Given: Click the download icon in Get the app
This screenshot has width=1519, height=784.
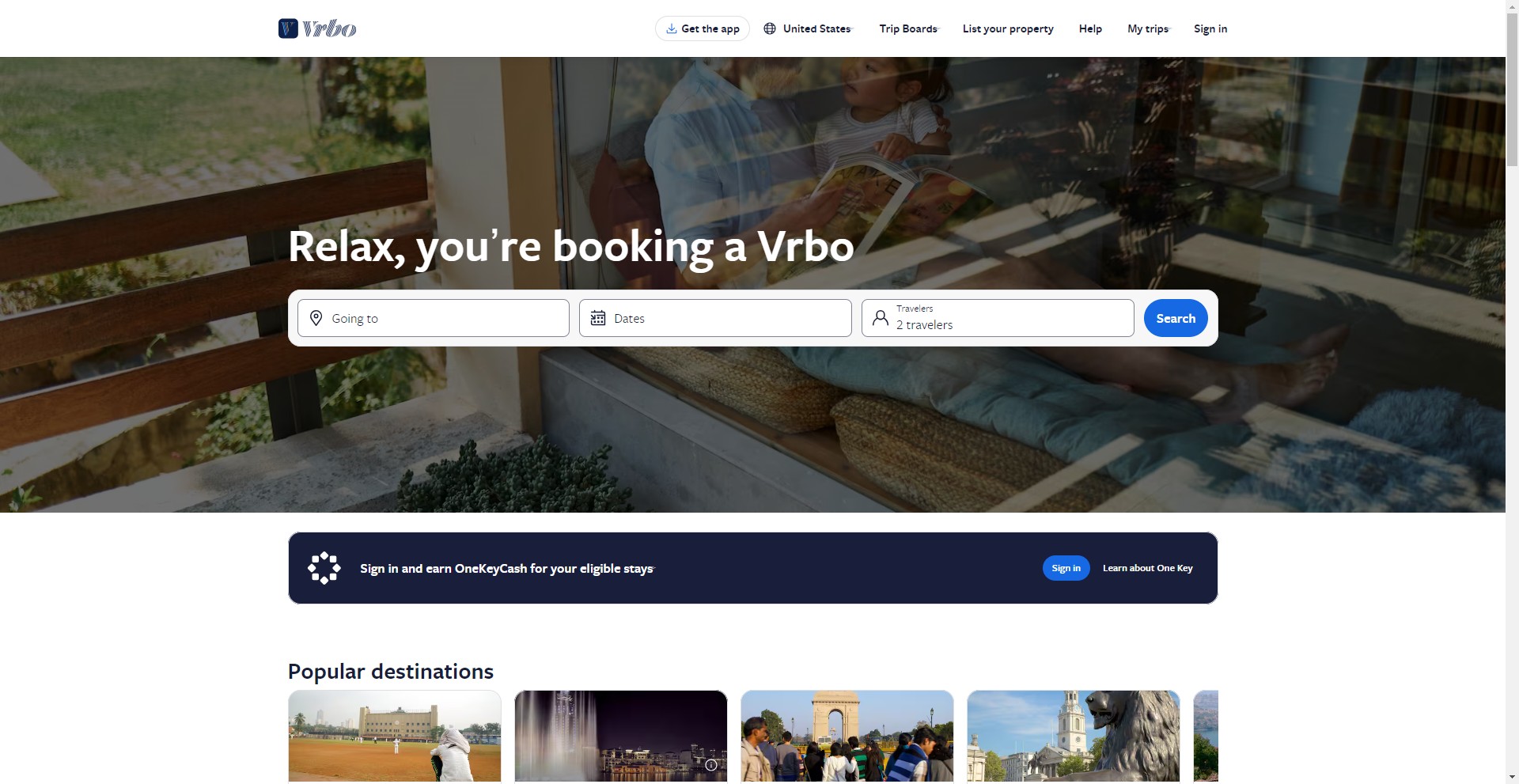Looking at the screenshot, I should (x=671, y=28).
